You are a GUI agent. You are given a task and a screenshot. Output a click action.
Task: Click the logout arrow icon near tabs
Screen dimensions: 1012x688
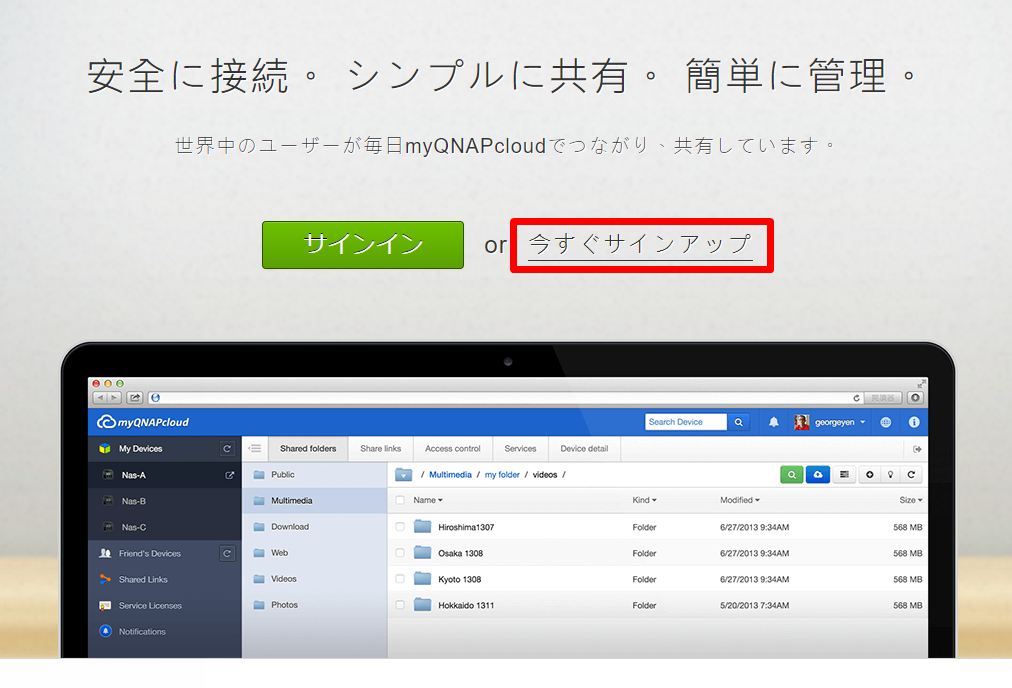coord(916,449)
